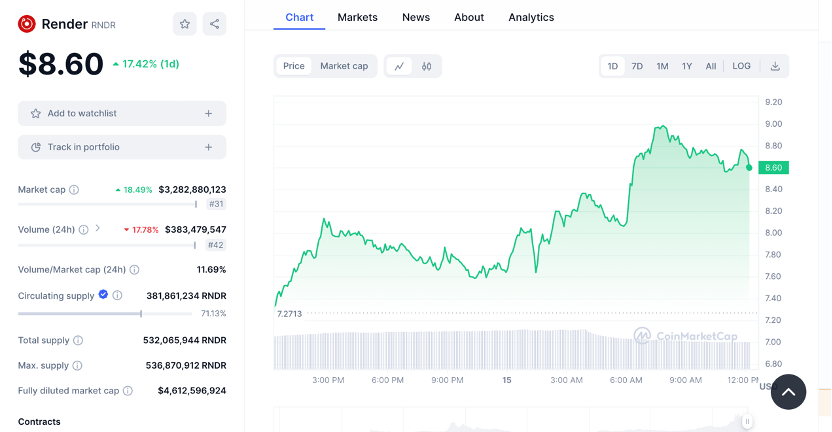Viewport: 832px width, 432px height.
Task: Click the share icon next to Render
Action: coord(214,24)
